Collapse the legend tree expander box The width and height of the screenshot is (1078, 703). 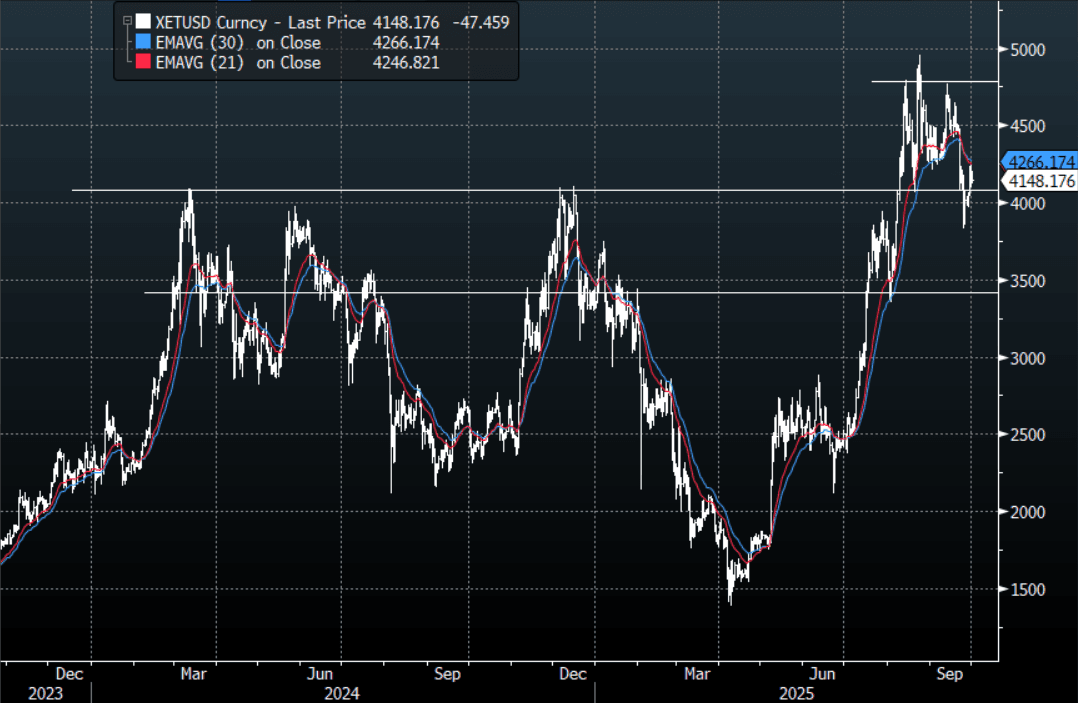[126, 20]
